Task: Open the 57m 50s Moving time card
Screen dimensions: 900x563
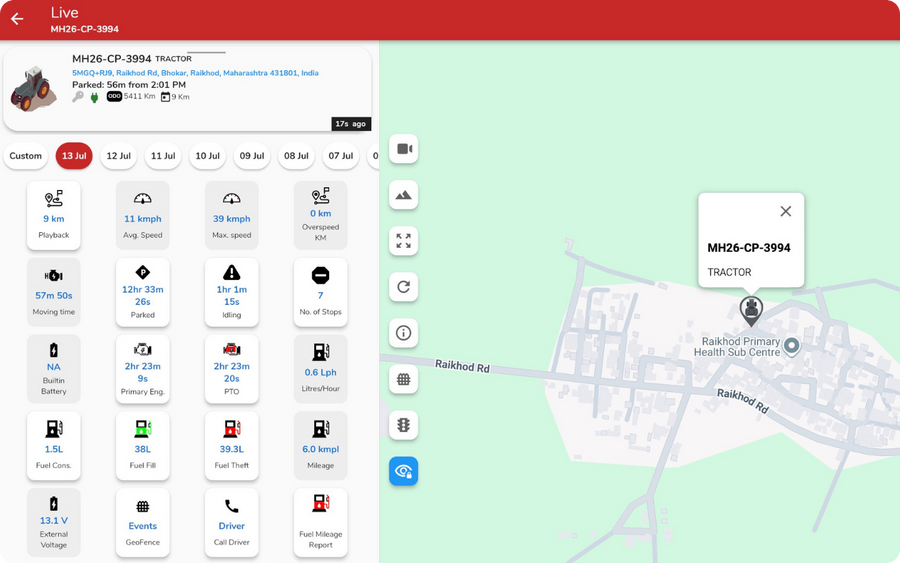Action: (54, 292)
